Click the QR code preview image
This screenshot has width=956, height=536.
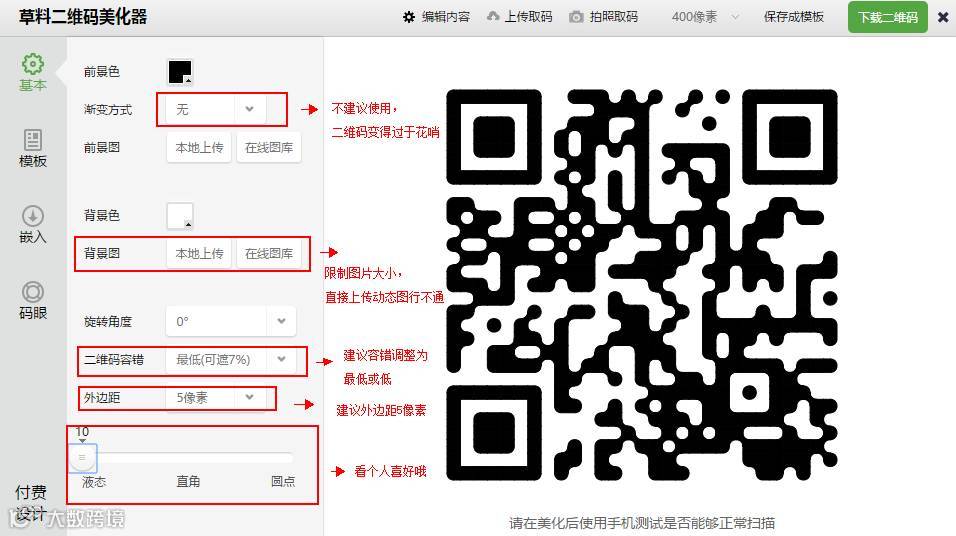click(x=642, y=285)
